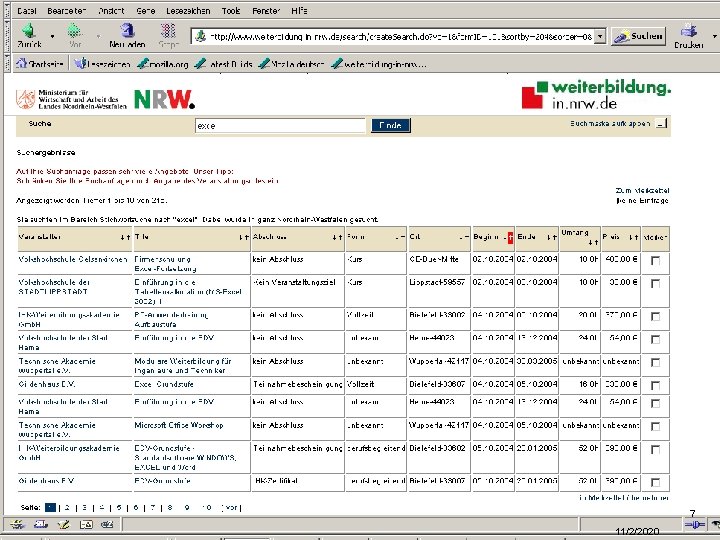Check merken box for Microsoft Office Workshop row
Viewport: 720px width, 540px height.
[655, 426]
